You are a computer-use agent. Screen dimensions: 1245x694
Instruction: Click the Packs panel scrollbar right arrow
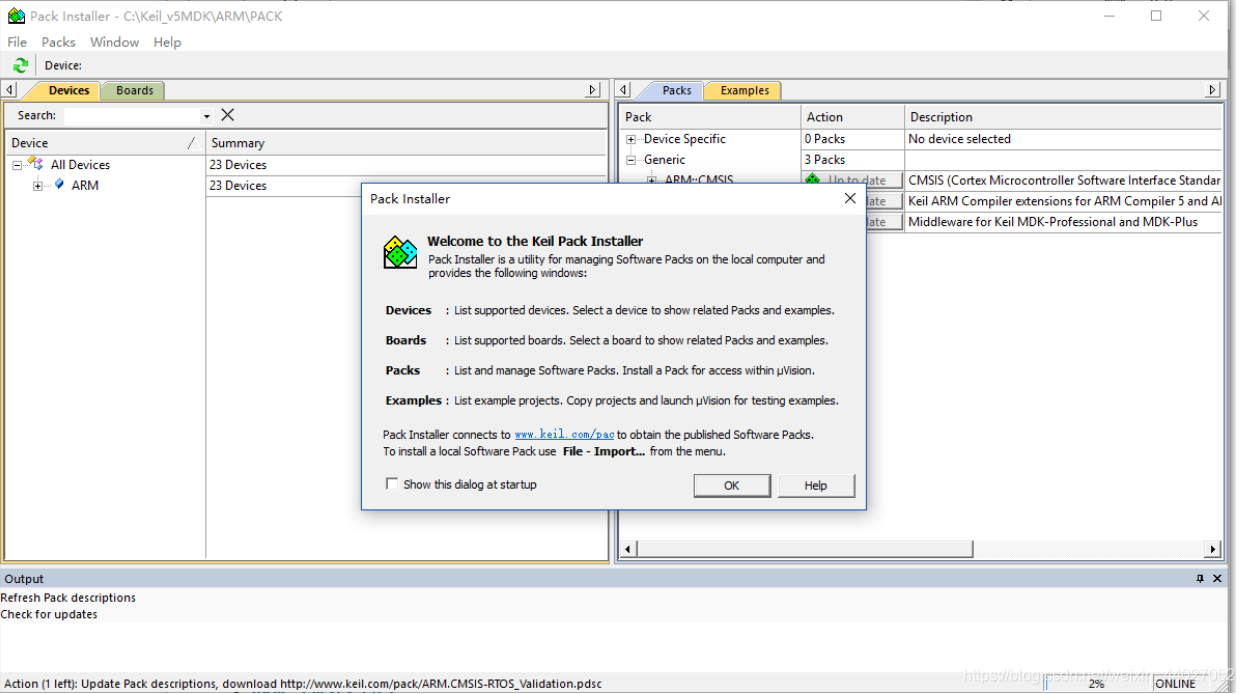click(1213, 549)
